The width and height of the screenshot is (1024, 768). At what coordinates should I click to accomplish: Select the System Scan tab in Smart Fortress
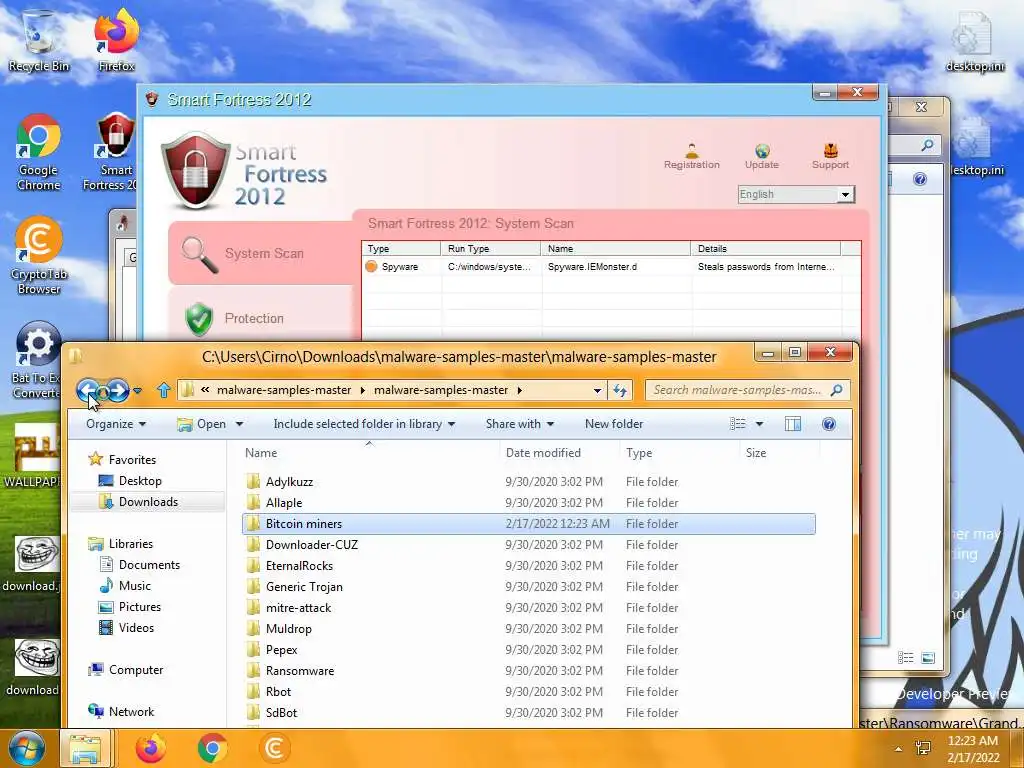[x=260, y=253]
